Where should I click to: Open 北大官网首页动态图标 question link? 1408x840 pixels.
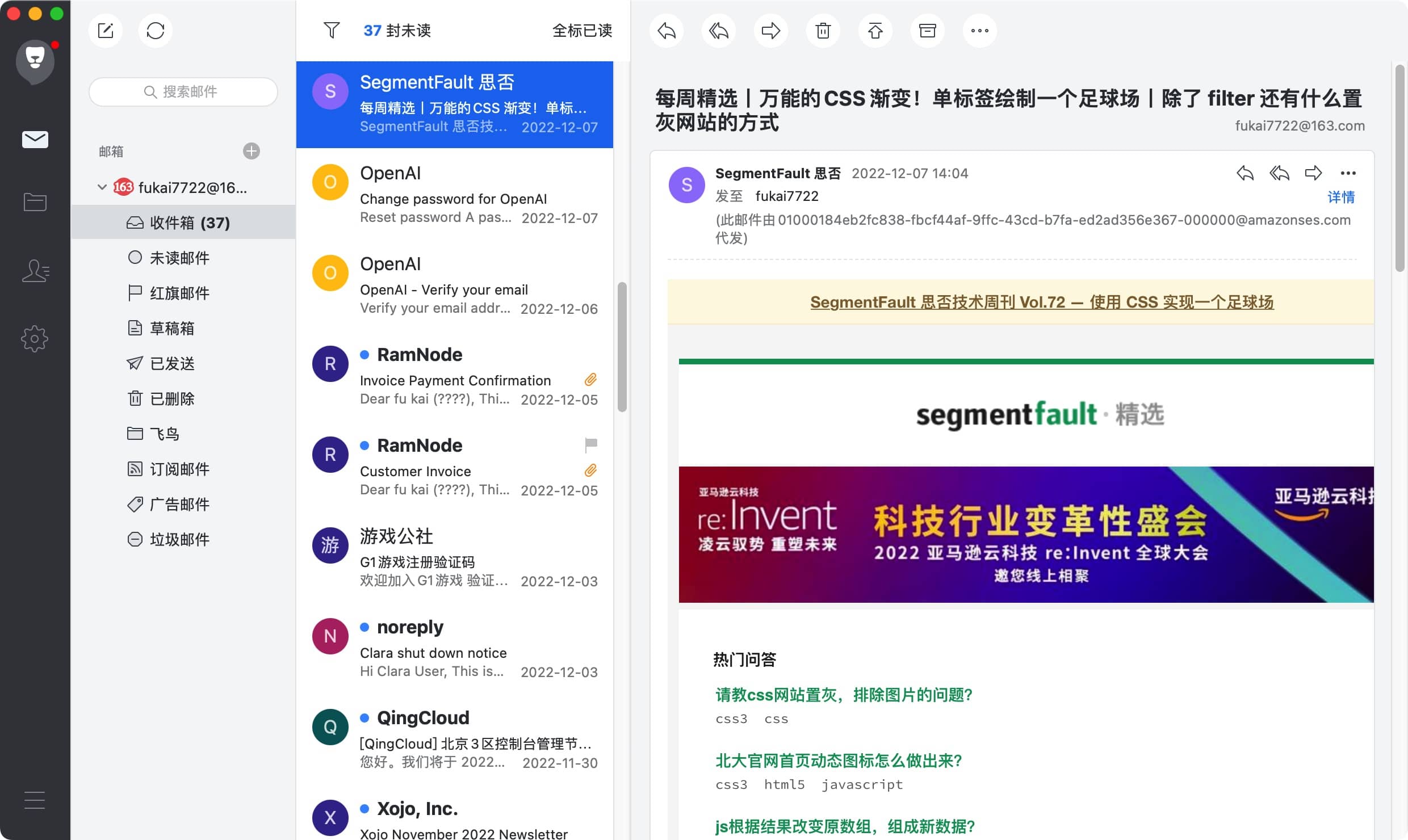(x=839, y=761)
